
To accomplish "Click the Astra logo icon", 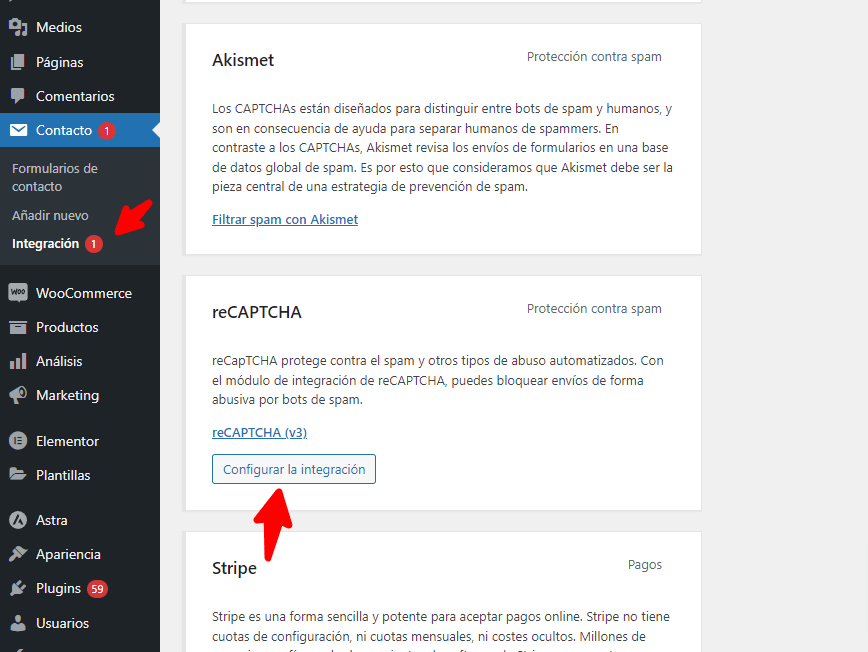I will pyautogui.click(x=18, y=520).
